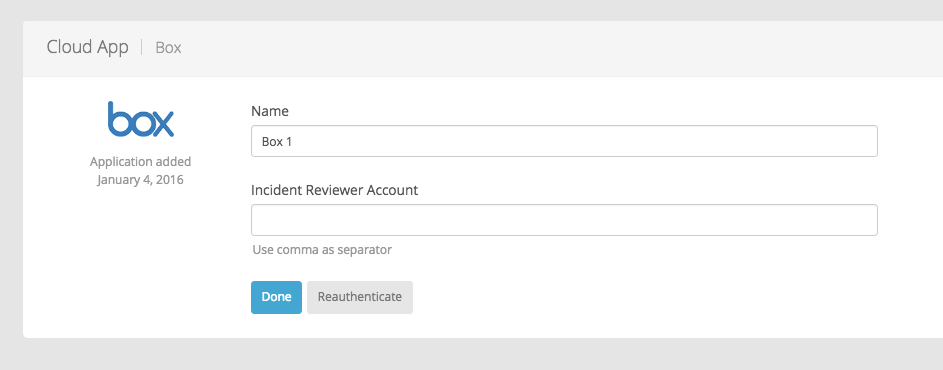This screenshot has width=943, height=370.
Task: Click the empty Incident Reviewer Account field
Action: [x=564, y=220]
